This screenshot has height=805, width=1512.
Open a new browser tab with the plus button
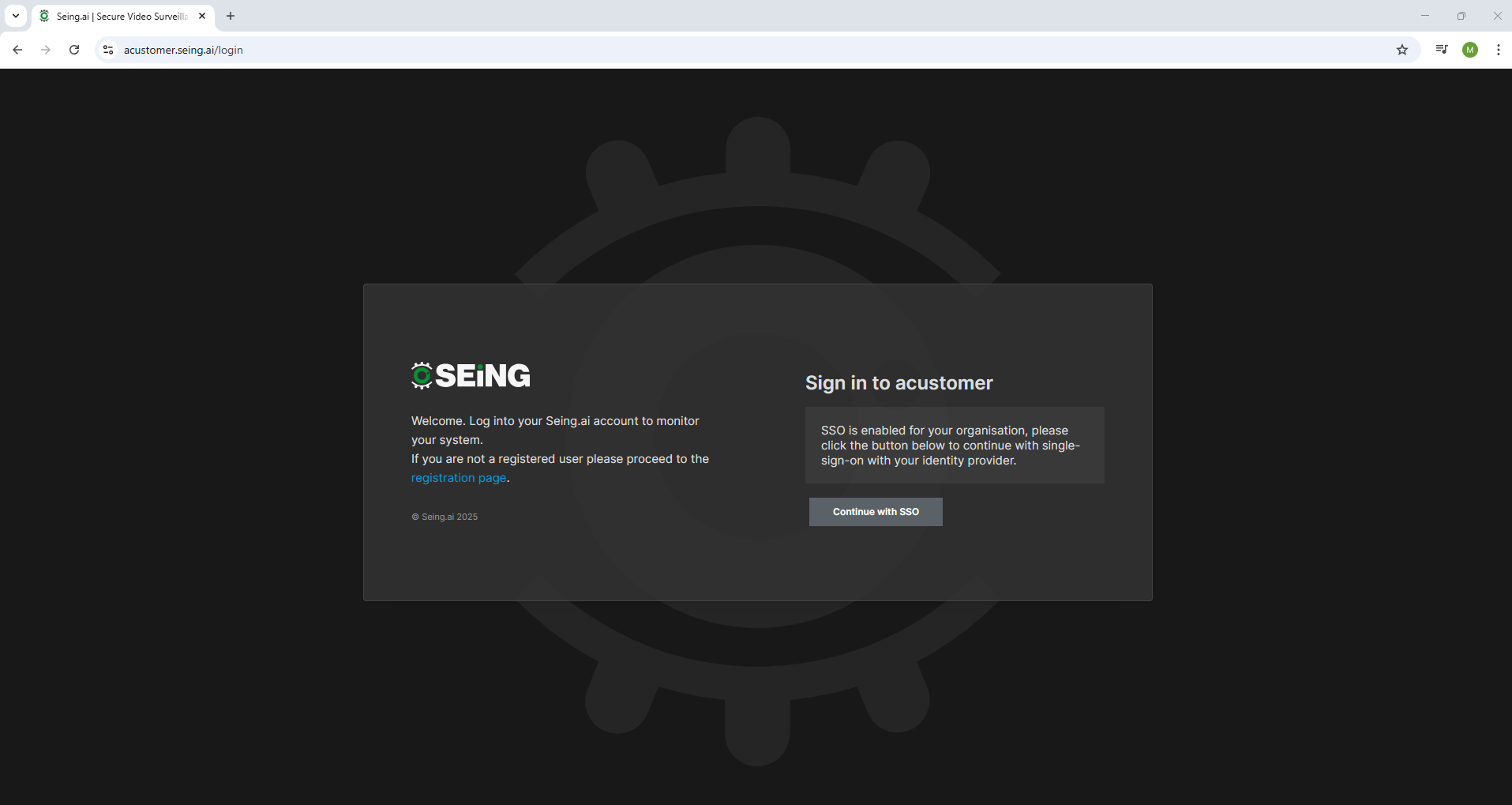(230, 16)
